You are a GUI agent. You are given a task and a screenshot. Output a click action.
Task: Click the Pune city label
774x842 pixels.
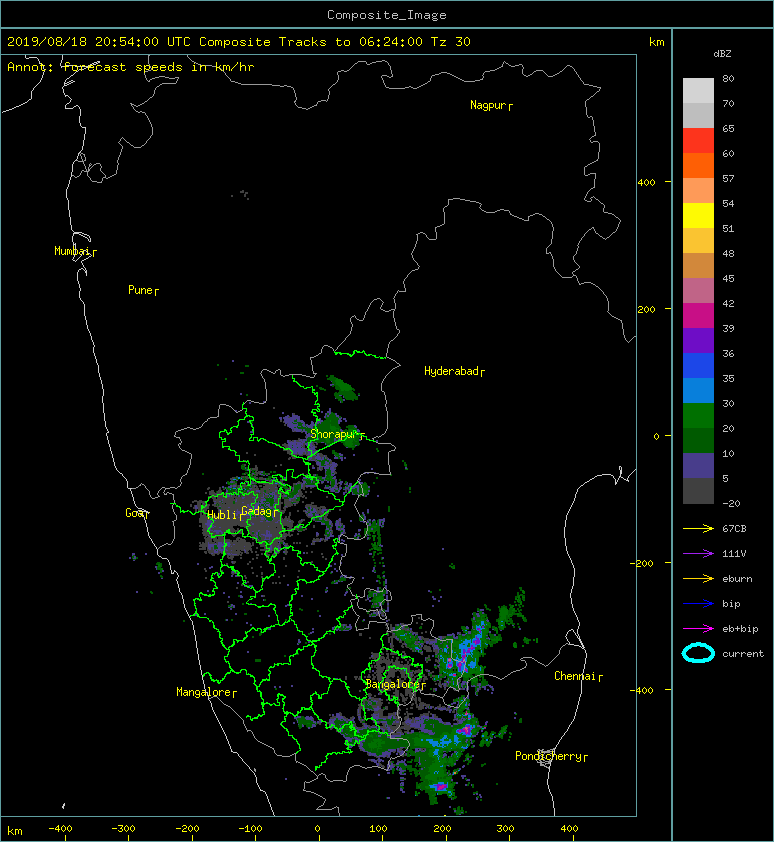click(x=143, y=291)
